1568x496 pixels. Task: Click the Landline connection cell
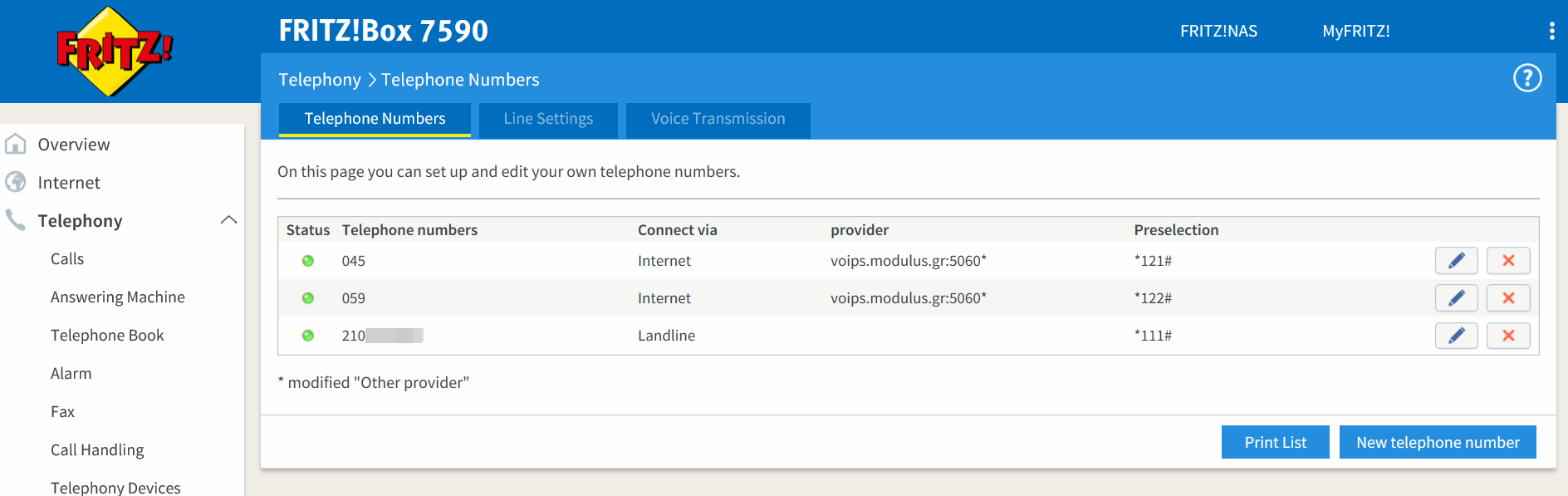click(666, 336)
